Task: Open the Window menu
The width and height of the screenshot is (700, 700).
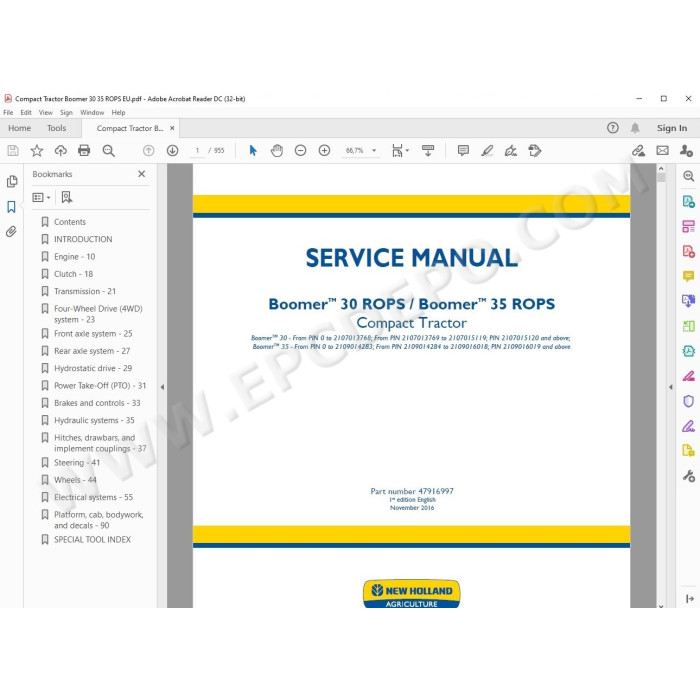Action: [x=92, y=112]
